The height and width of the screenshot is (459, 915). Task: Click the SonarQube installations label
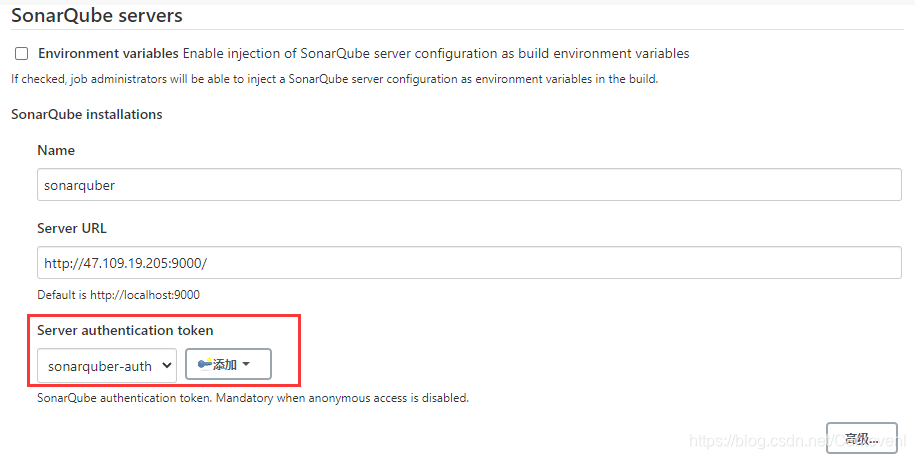[87, 114]
